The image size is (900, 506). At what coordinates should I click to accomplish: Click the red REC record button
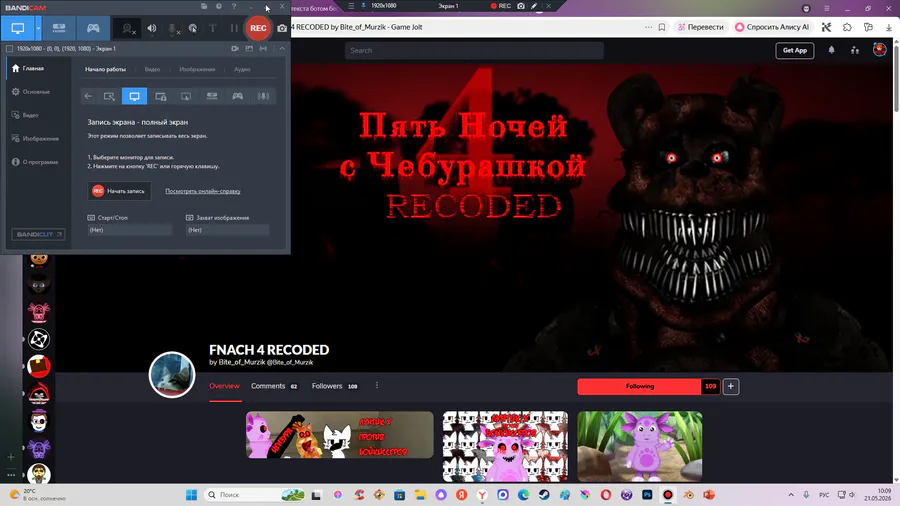tap(258, 28)
